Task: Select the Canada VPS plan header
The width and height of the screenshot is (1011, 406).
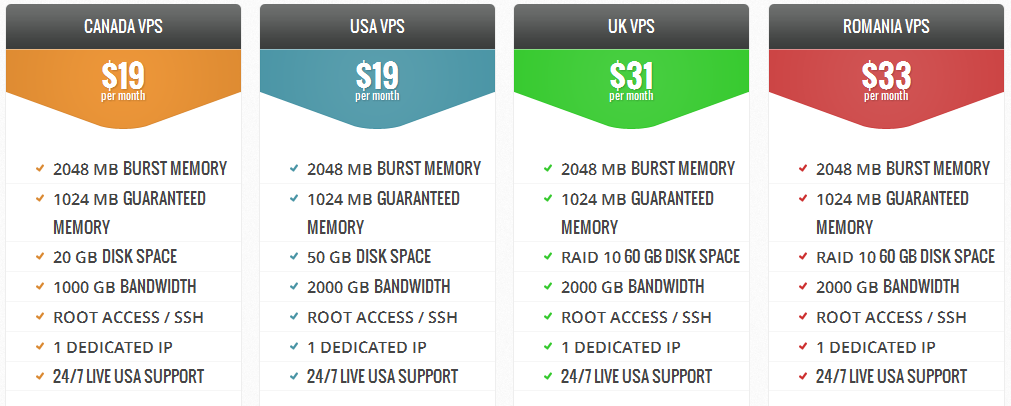Action: [123, 27]
